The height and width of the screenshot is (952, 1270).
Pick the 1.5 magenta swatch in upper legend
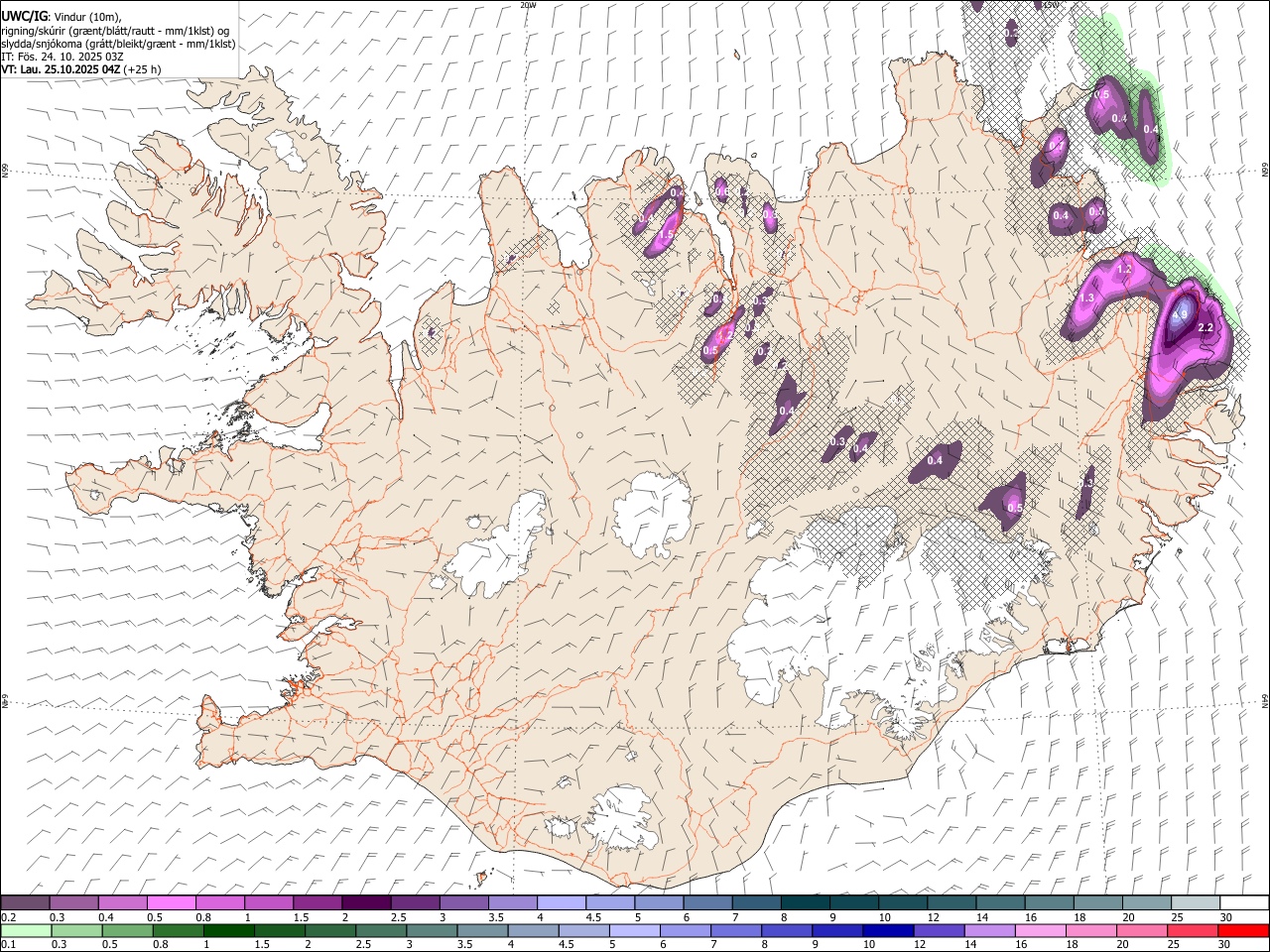[x=317, y=902]
